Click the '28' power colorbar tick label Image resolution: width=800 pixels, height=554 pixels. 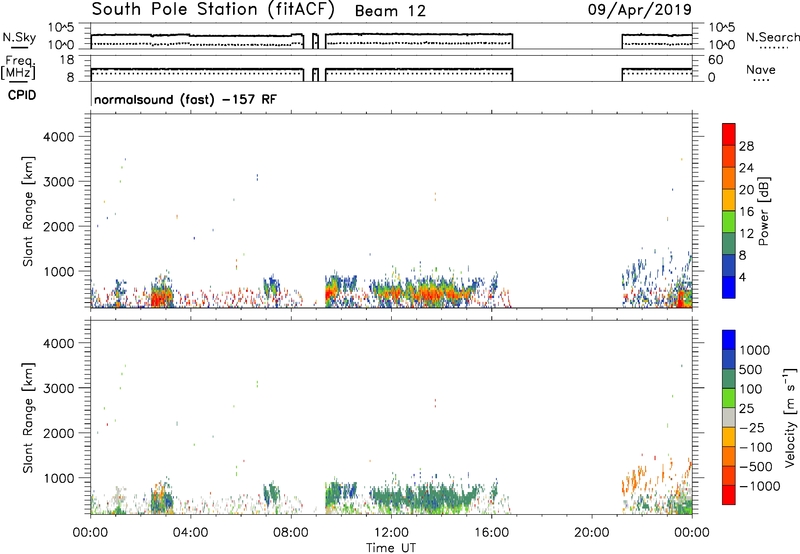pyautogui.click(x=746, y=146)
